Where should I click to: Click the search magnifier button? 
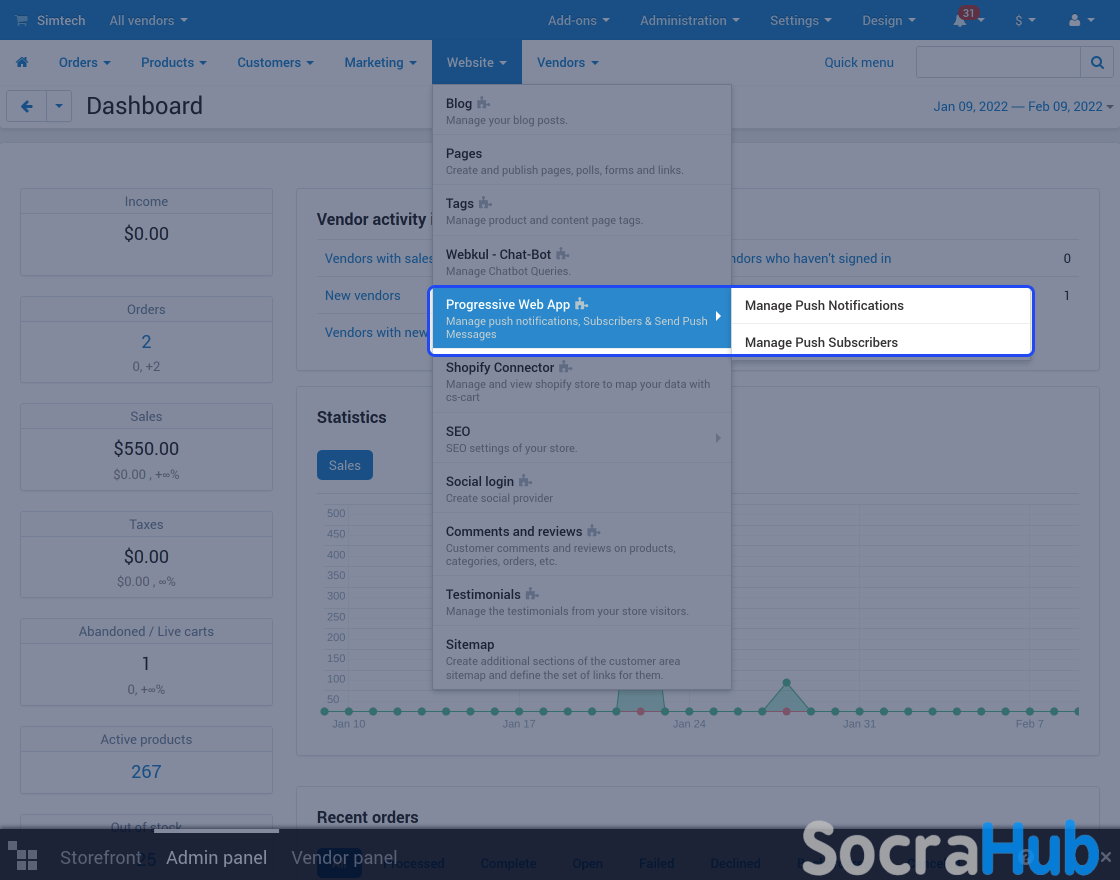[x=1097, y=62]
